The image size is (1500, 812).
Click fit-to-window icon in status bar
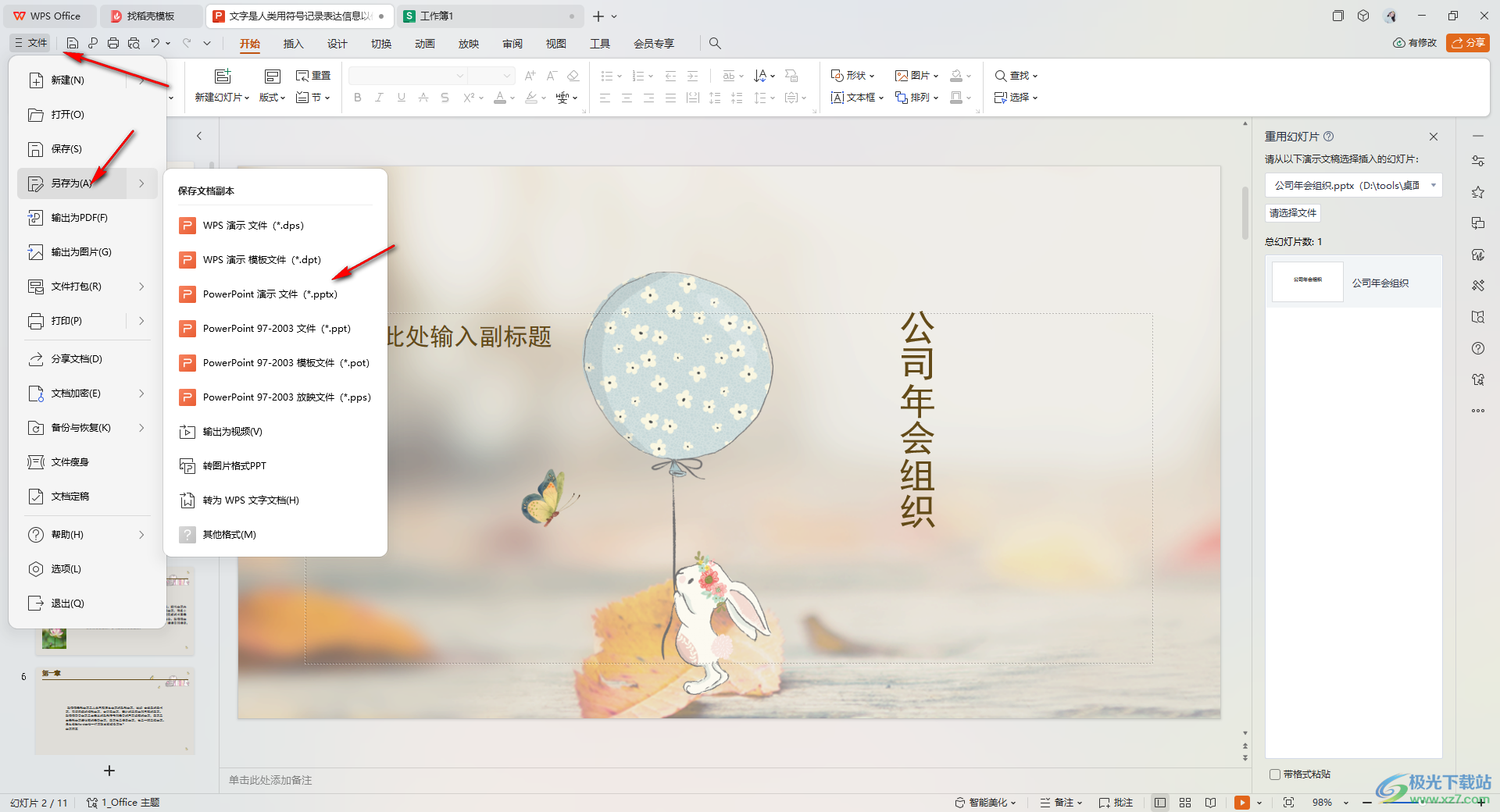1289,803
